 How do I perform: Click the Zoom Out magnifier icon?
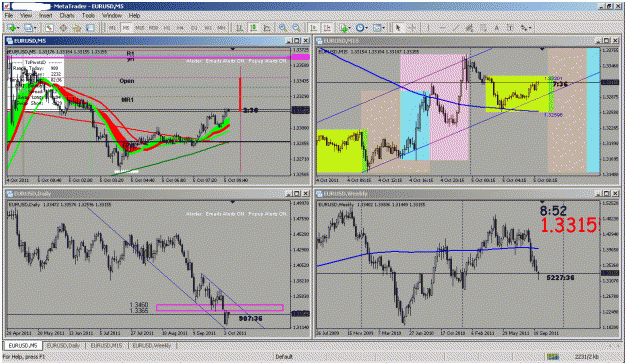point(297,27)
